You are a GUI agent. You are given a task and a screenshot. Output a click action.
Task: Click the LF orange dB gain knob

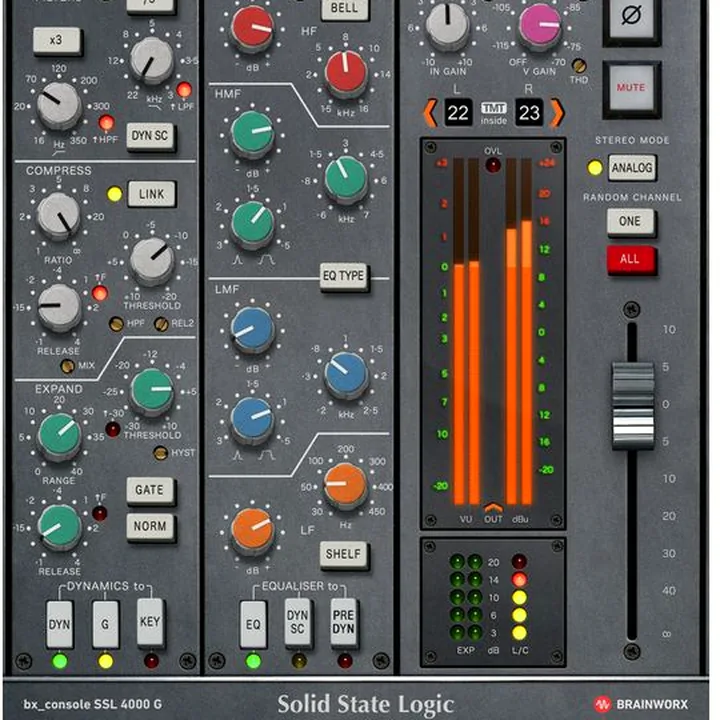[x=253, y=531]
